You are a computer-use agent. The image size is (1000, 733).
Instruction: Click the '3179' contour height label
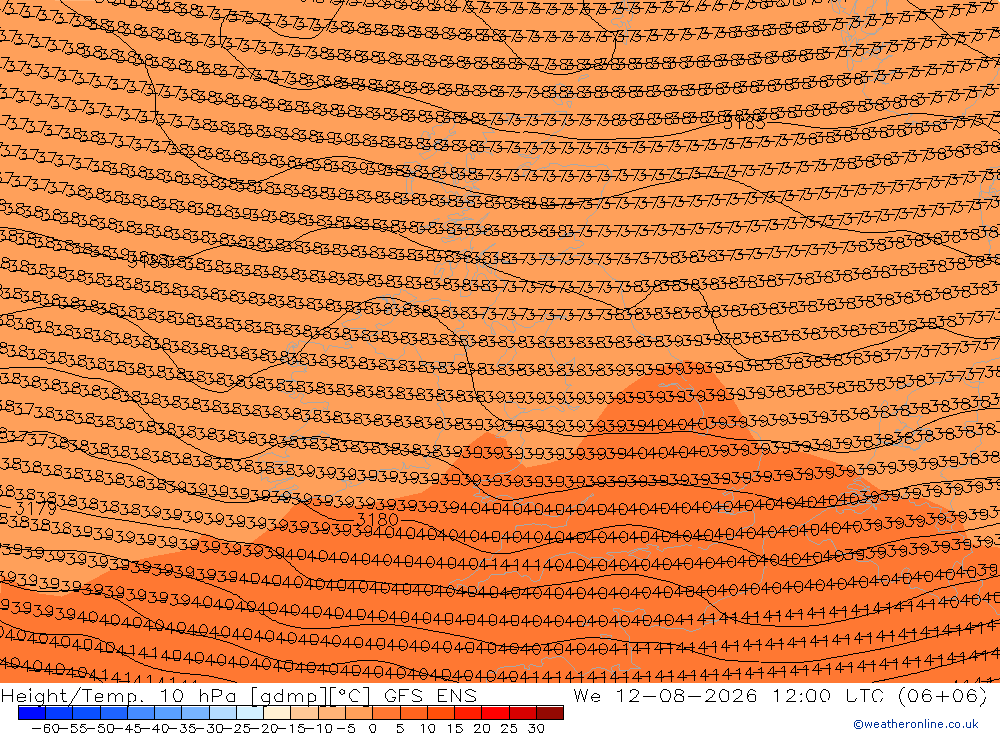tap(36, 509)
